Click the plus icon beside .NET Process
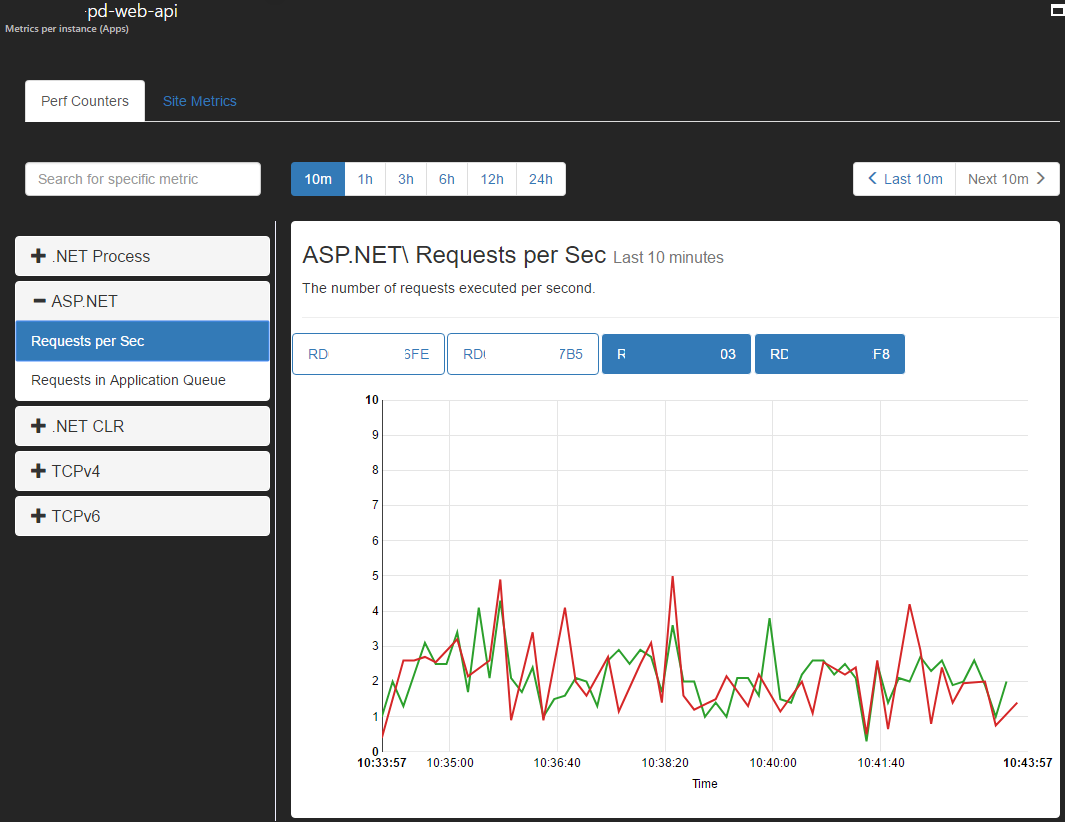Screen dimensions: 1065x822 (39, 256)
